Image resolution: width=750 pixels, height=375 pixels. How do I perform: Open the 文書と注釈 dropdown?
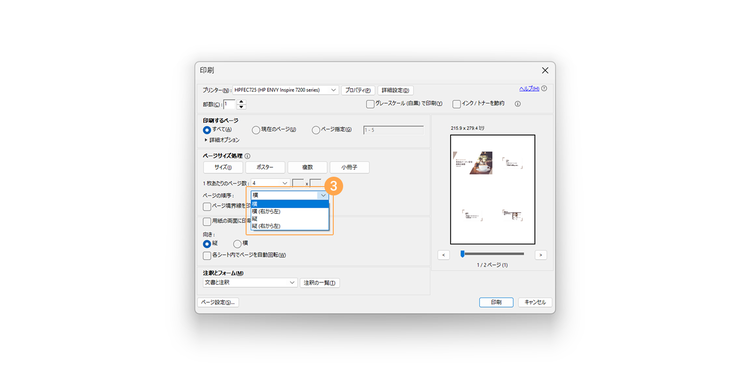[x=250, y=283]
